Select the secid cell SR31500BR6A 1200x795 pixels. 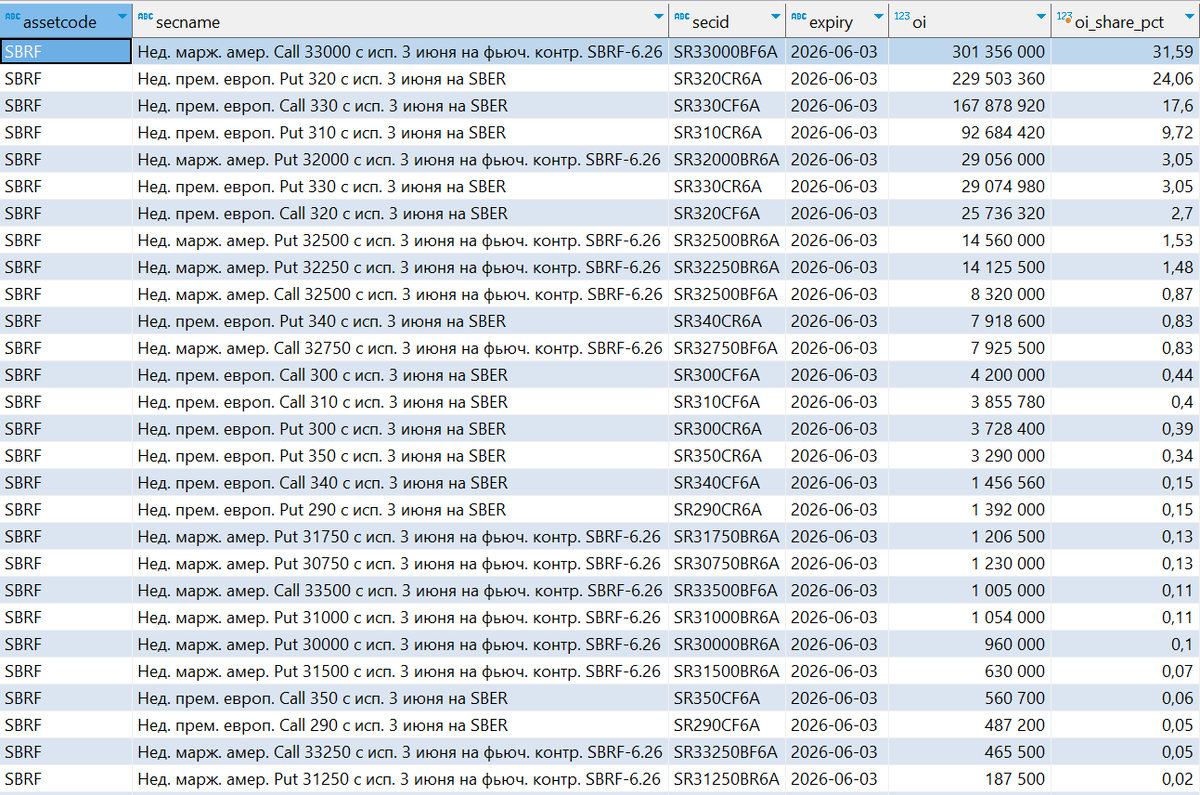pyautogui.click(x=727, y=671)
